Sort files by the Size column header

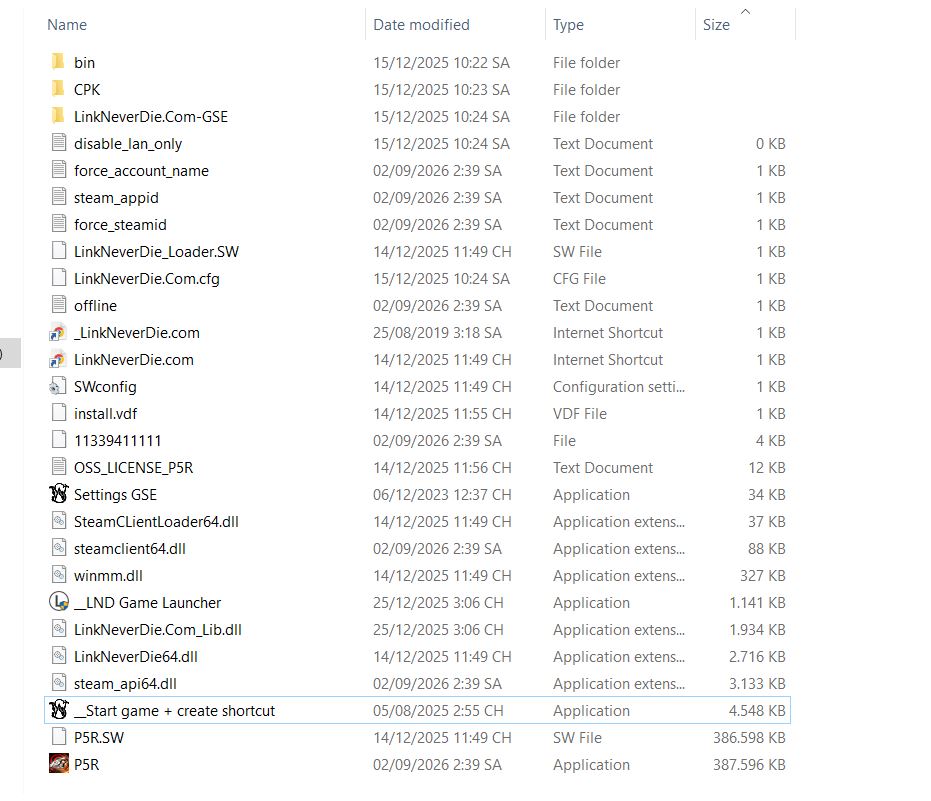pyautogui.click(x=716, y=25)
